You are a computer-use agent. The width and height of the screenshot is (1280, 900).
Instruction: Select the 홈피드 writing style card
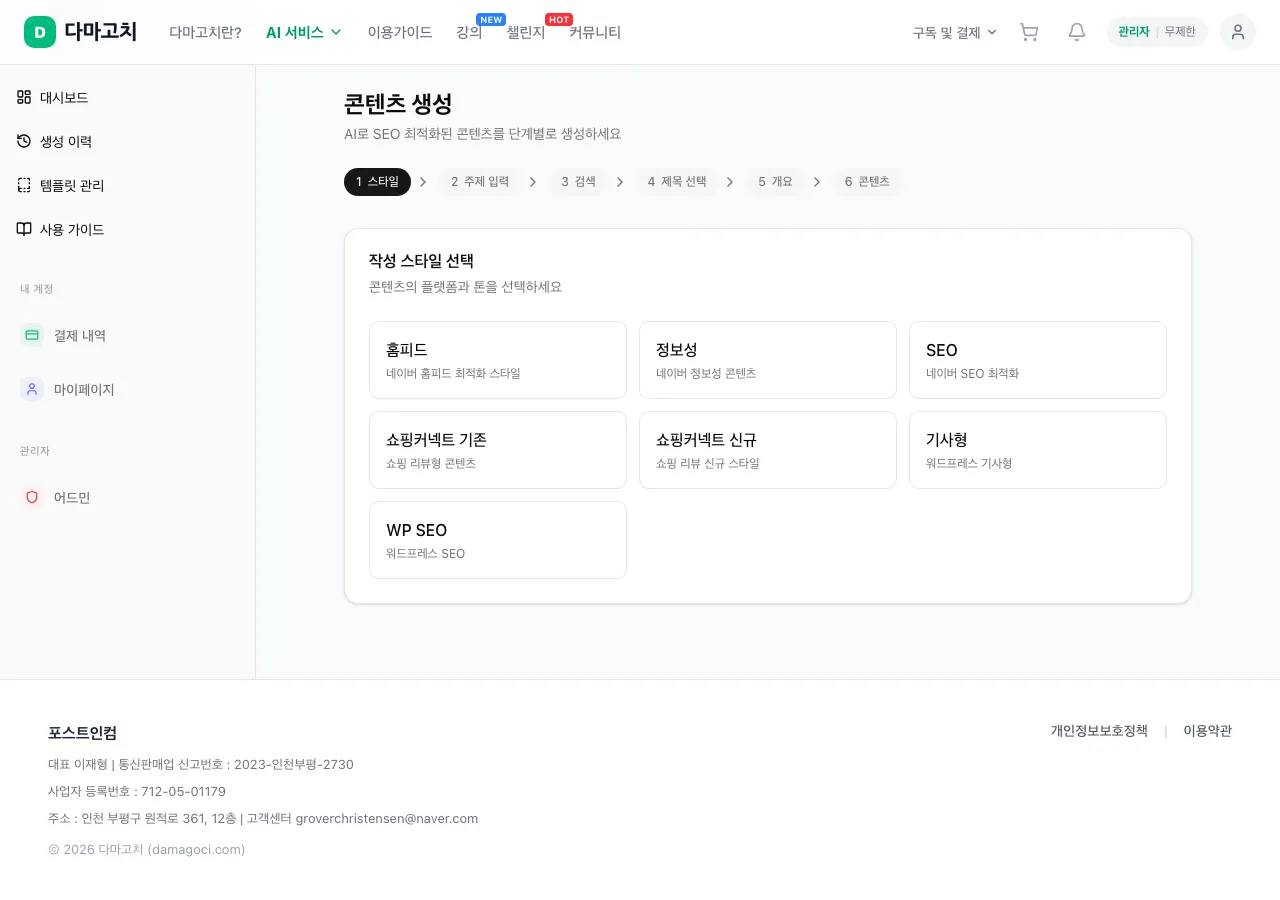(498, 360)
